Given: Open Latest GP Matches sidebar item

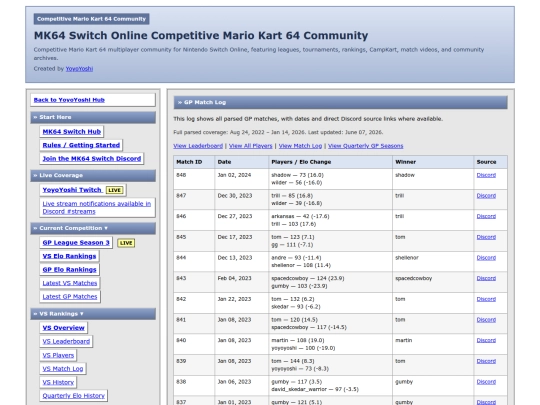Looking at the screenshot, I should 70,297.
